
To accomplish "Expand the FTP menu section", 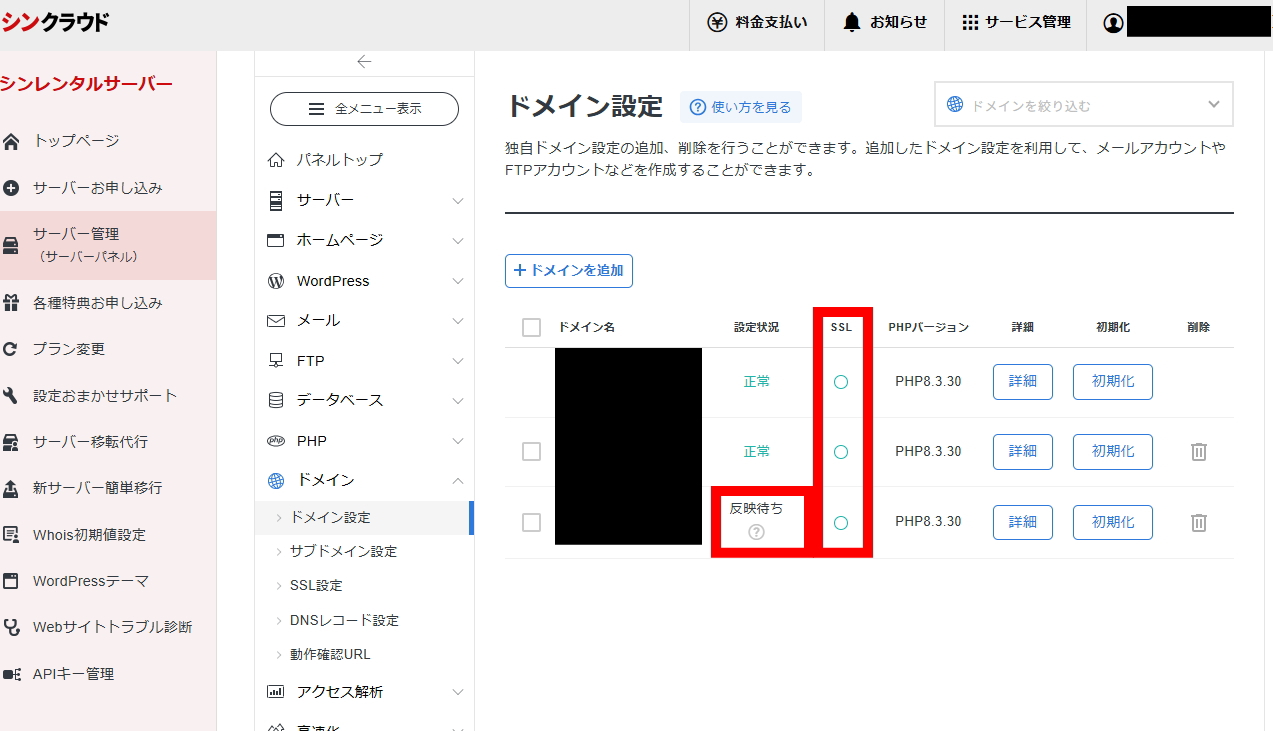I will pyautogui.click(x=364, y=361).
